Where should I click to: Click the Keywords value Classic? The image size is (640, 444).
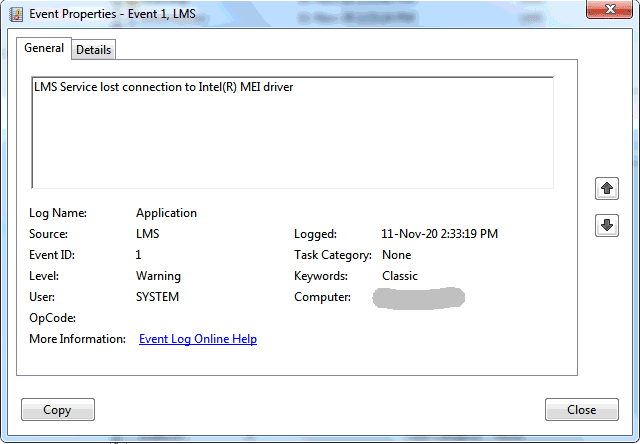(400, 276)
